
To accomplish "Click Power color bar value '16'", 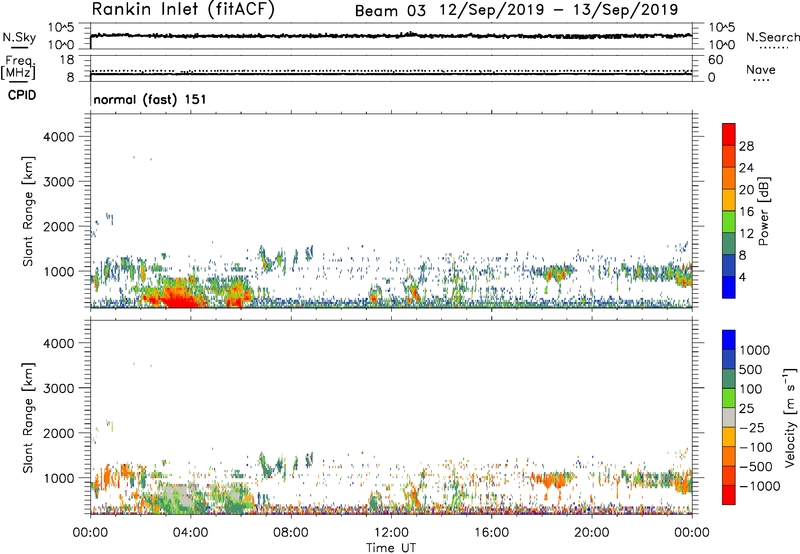I will click(x=746, y=212).
